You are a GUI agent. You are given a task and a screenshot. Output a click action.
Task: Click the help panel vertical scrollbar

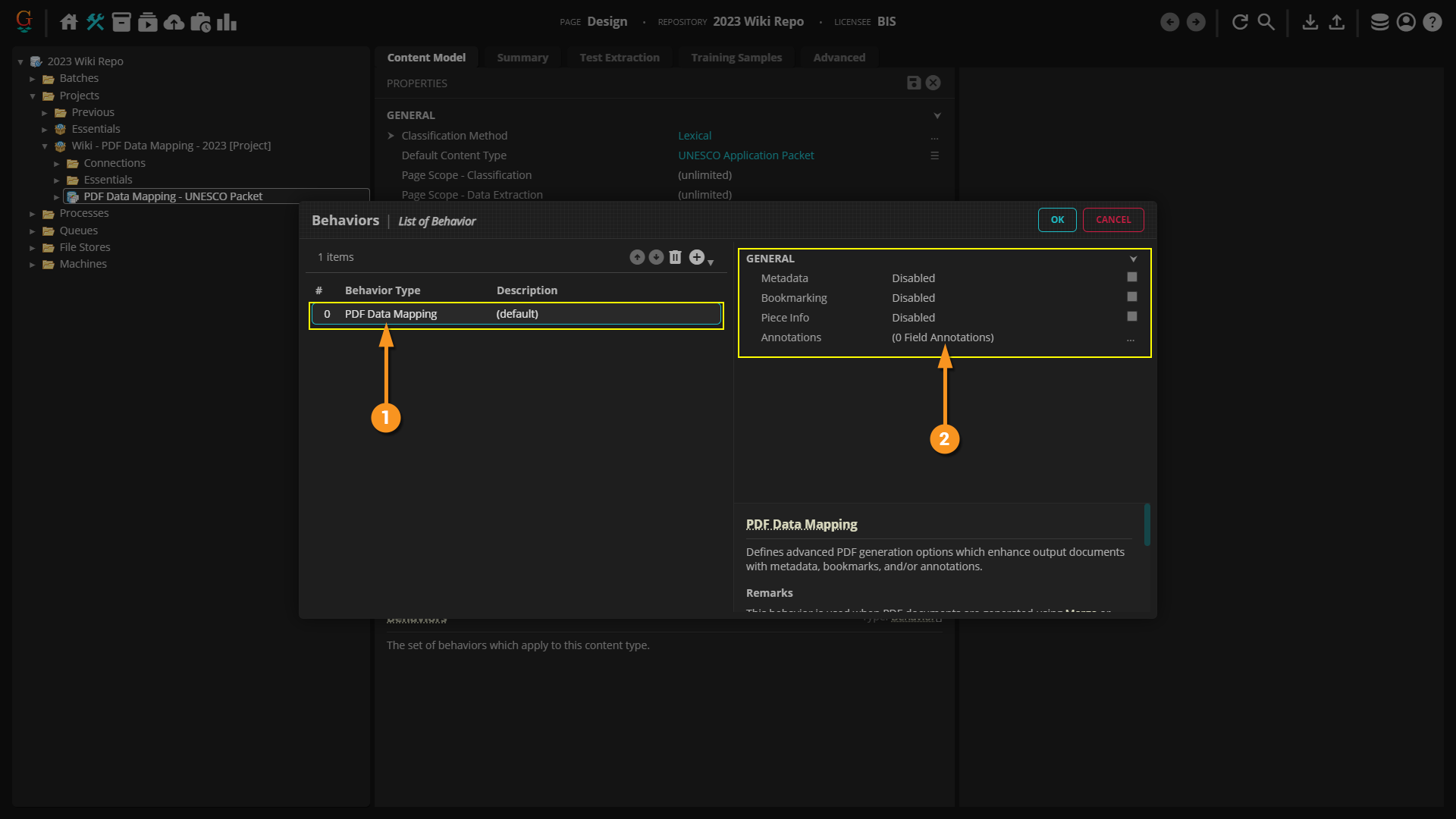coord(1147,525)
